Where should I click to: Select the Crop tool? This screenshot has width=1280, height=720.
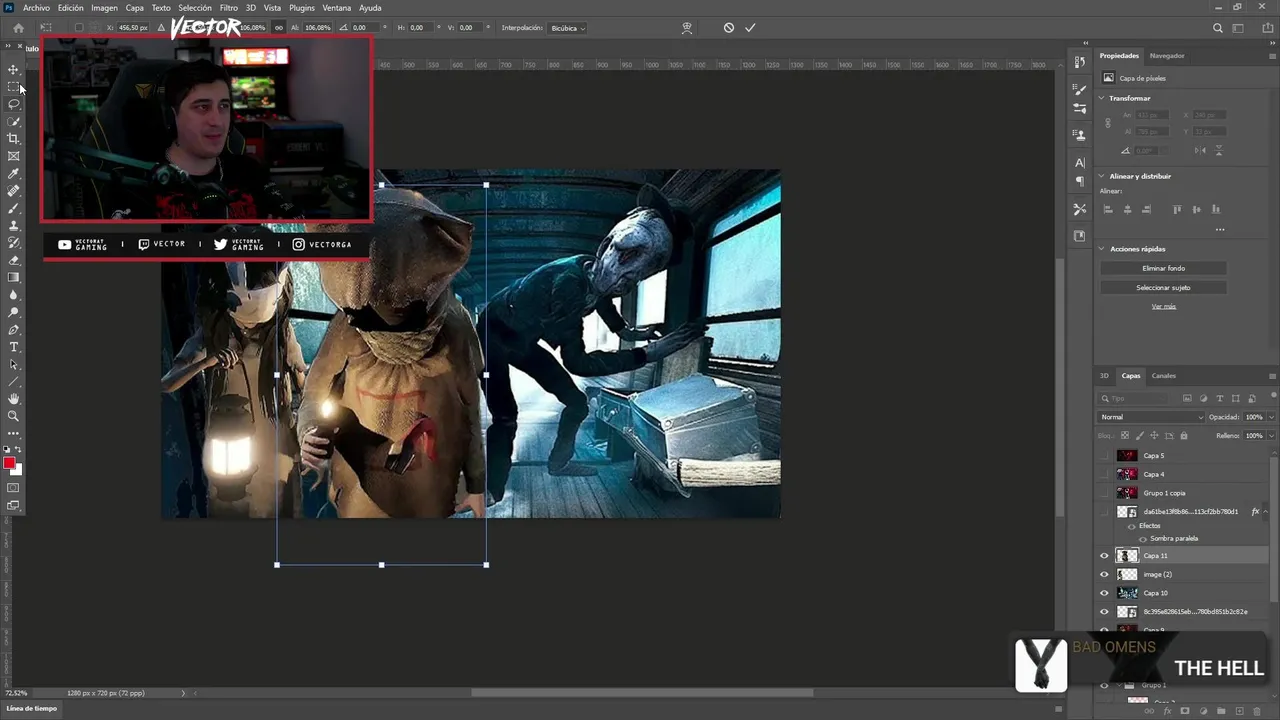click(x=14, y=138)
